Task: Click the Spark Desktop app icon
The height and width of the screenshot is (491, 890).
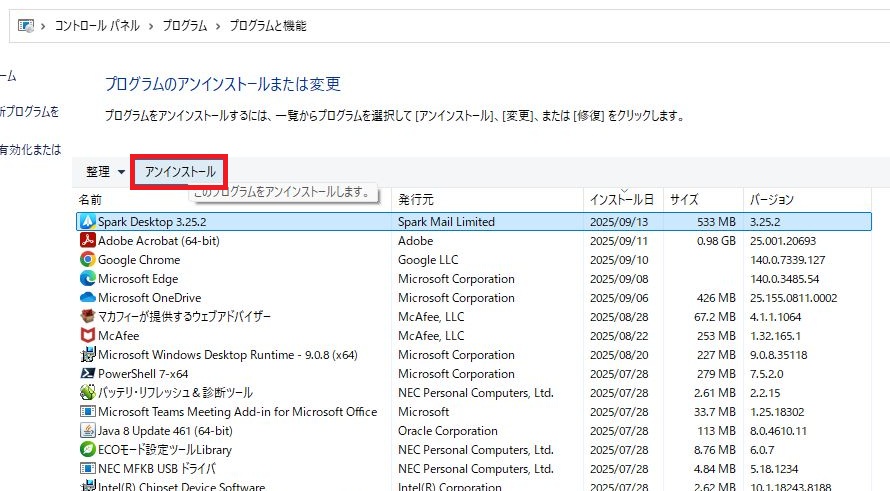Action: coord(87,222)
